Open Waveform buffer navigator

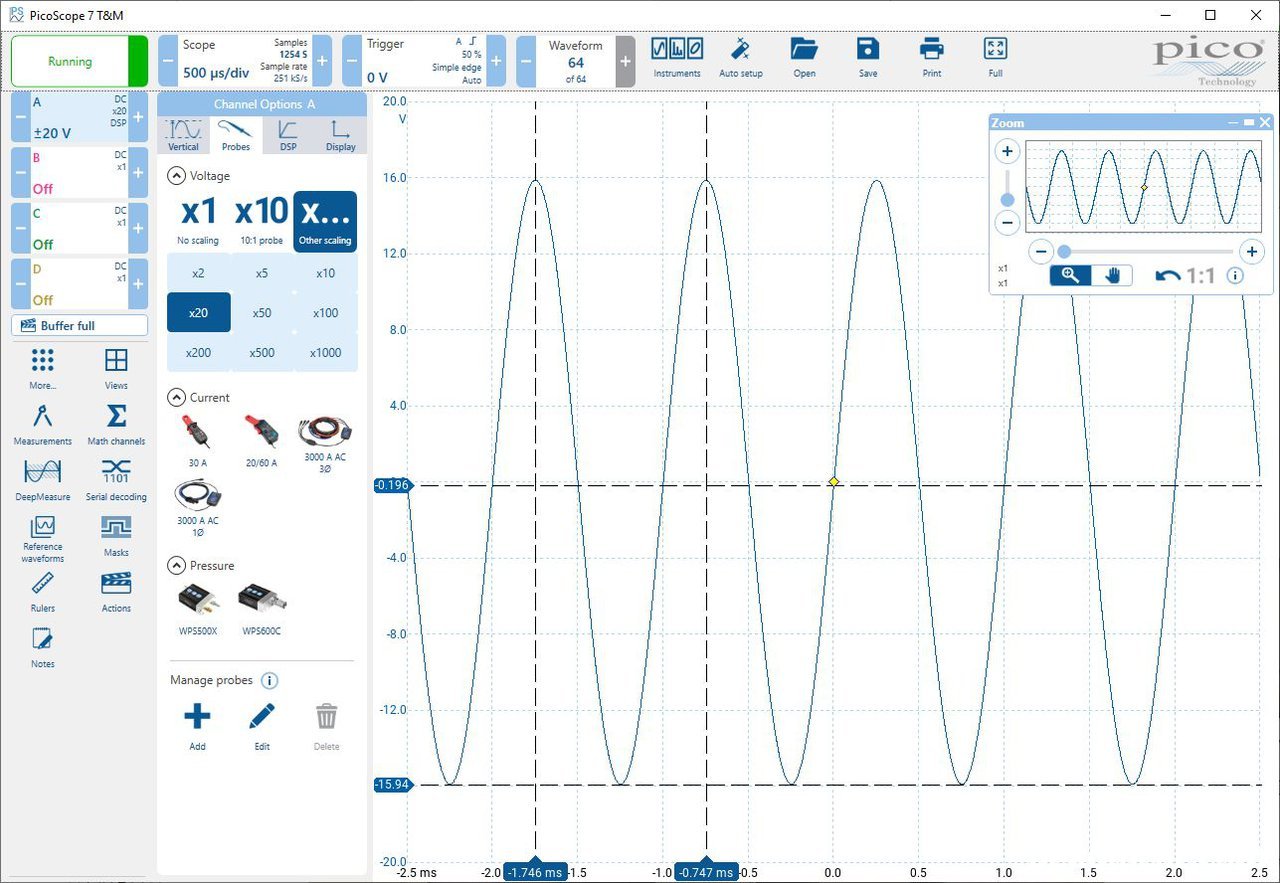[x=576, y=60]
